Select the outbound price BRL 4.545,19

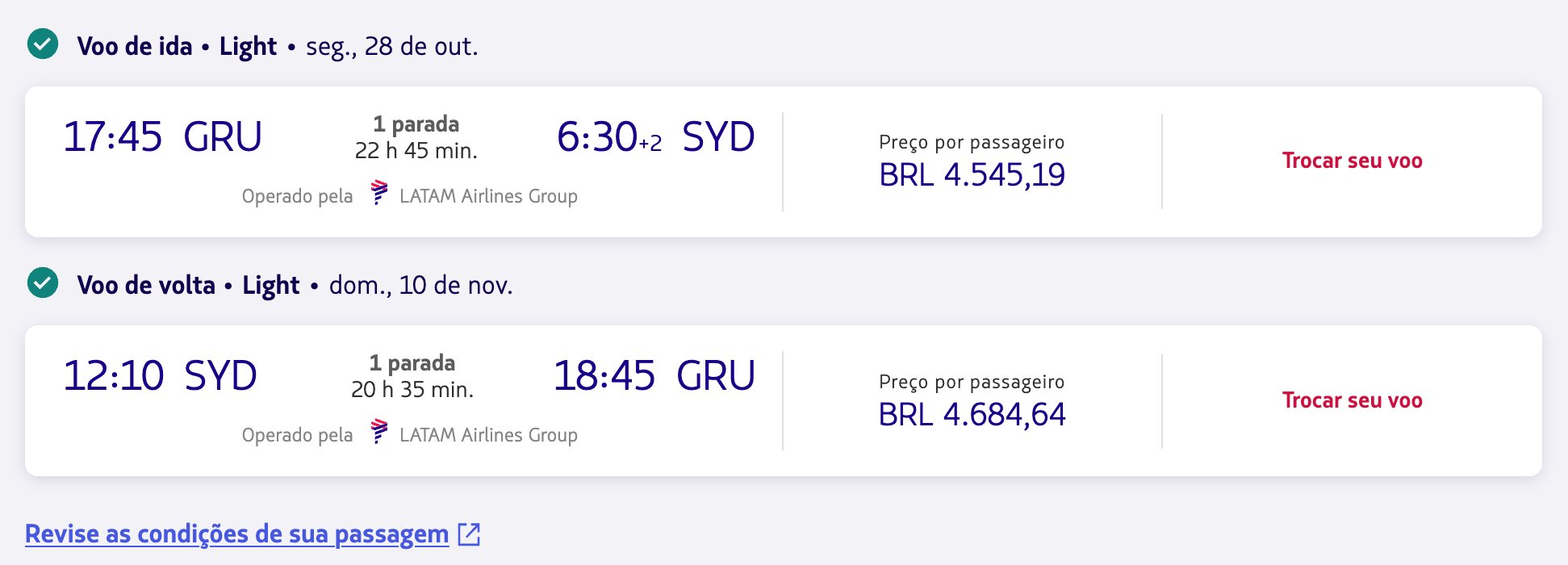(972, 175)
